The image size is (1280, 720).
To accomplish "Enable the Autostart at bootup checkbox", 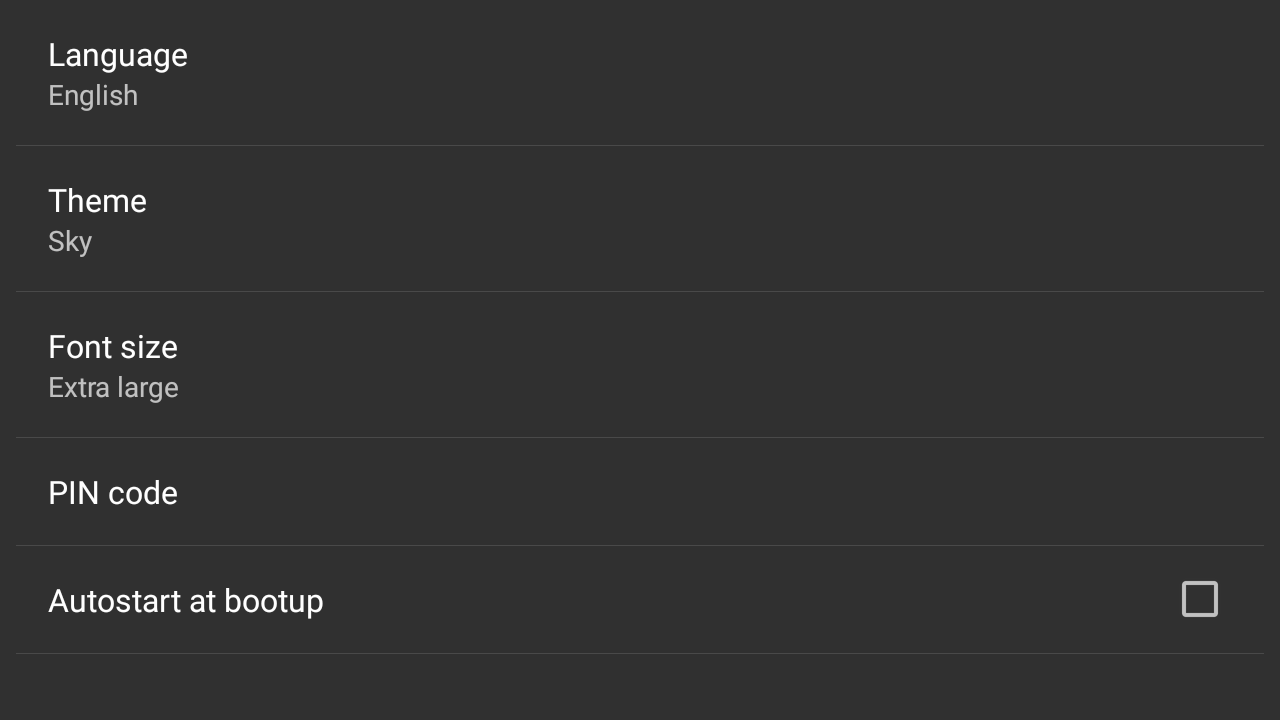I will [x=1199, y=599].
